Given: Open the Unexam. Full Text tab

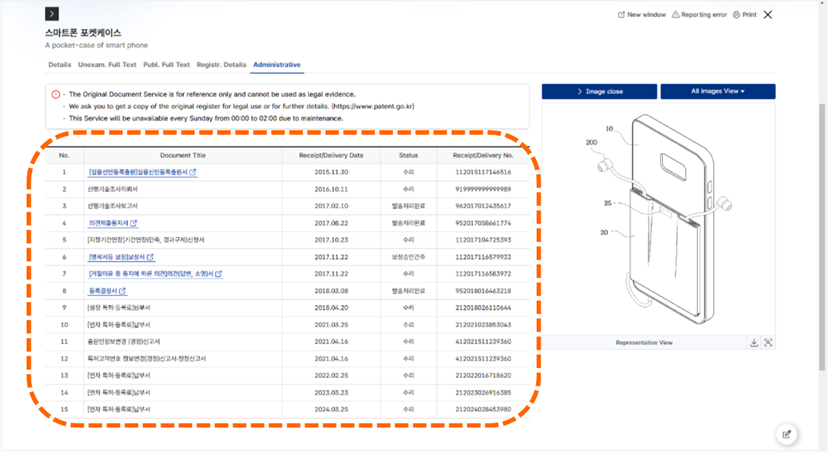Looking at the screenshot, I should [x=106, y=64].
